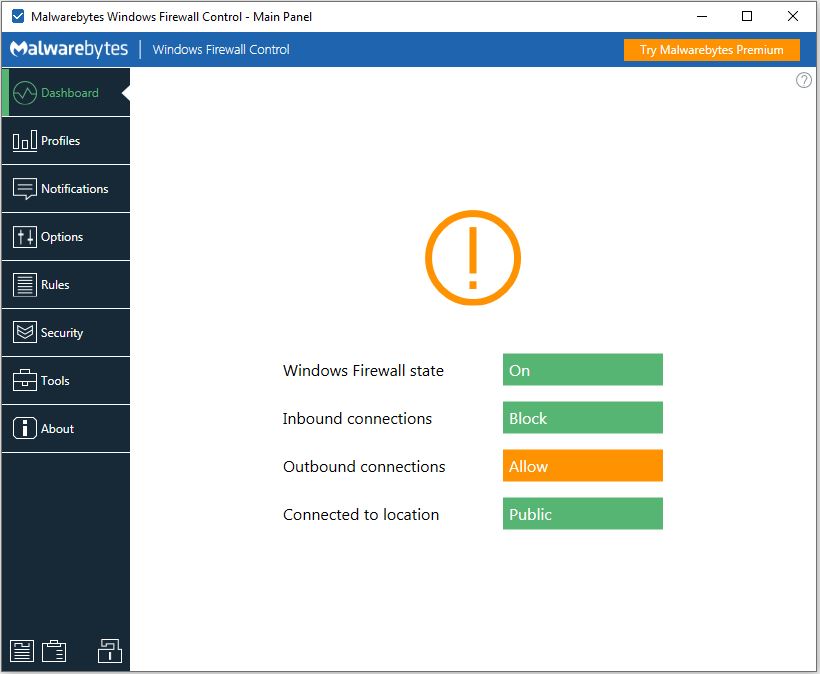Toggle the unlocked padlock icon

click(x=110, y=651)
